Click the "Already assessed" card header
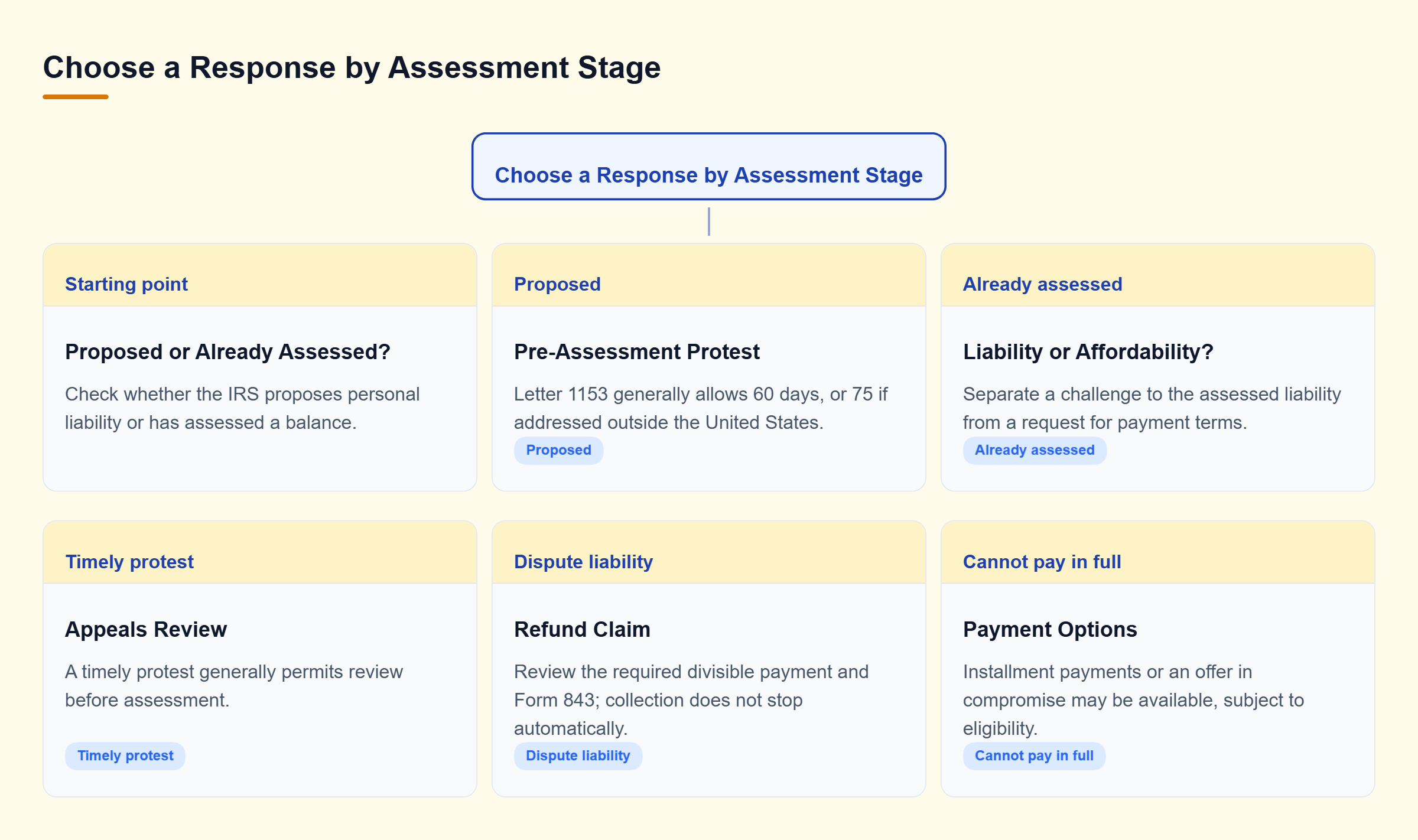This screenshot has height=840, width=1418. pos(1158,275)
